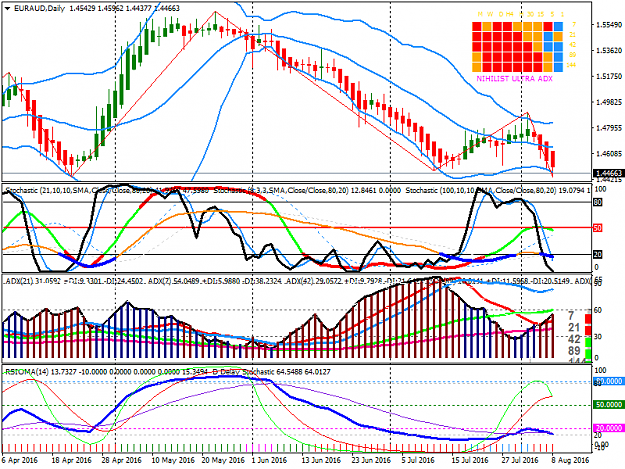625x469 pixels.
Task: Click the 15 Jul 2016 date label
Action: click(x=470, y=460)
